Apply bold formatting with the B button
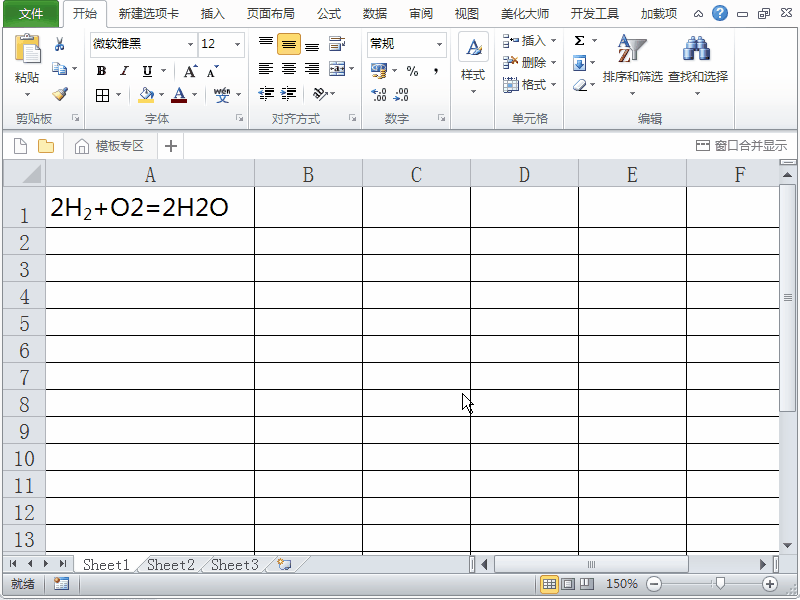Screen dimensions: 800x600 101,71
